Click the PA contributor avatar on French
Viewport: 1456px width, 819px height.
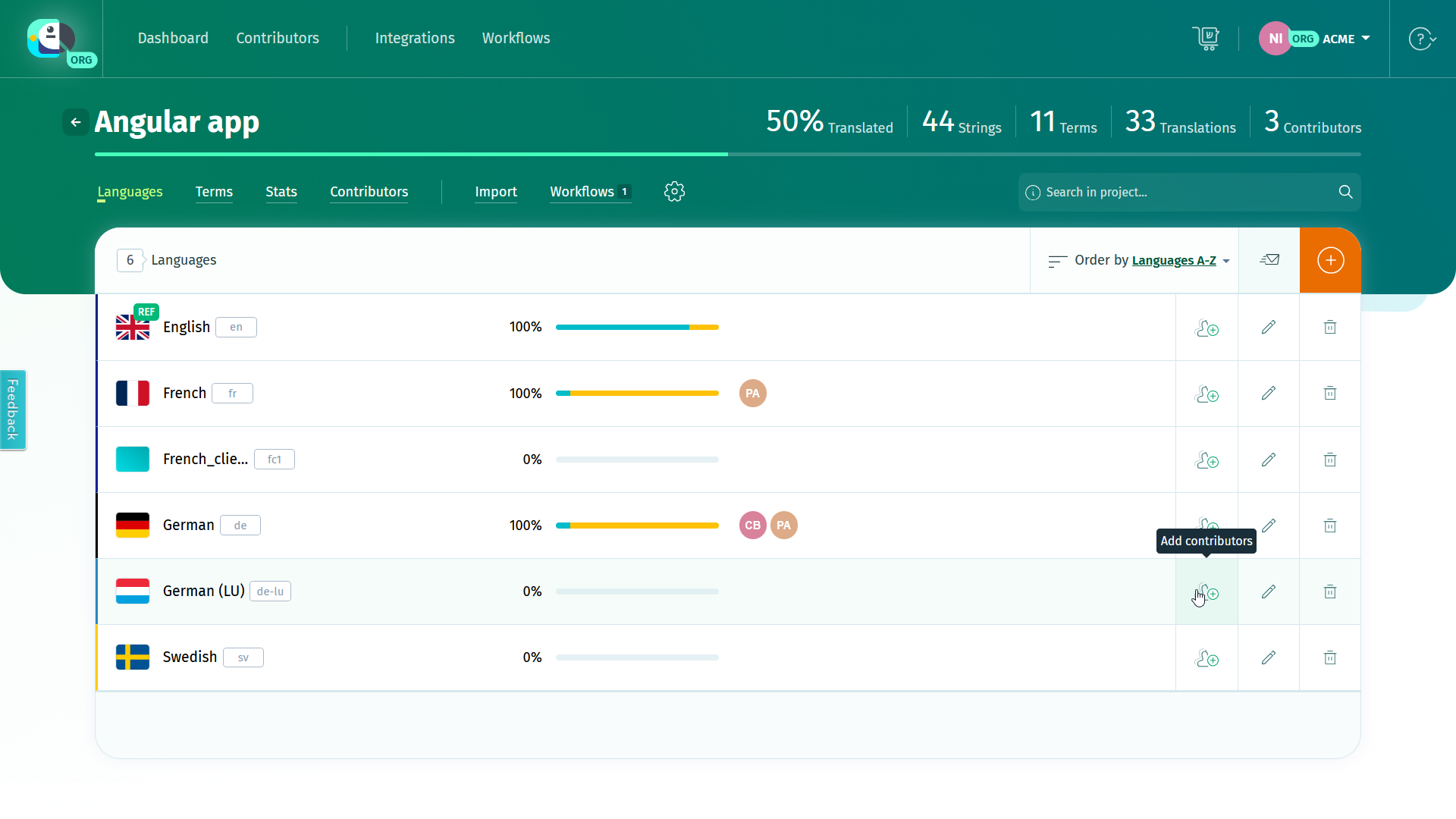pos(752,393)
